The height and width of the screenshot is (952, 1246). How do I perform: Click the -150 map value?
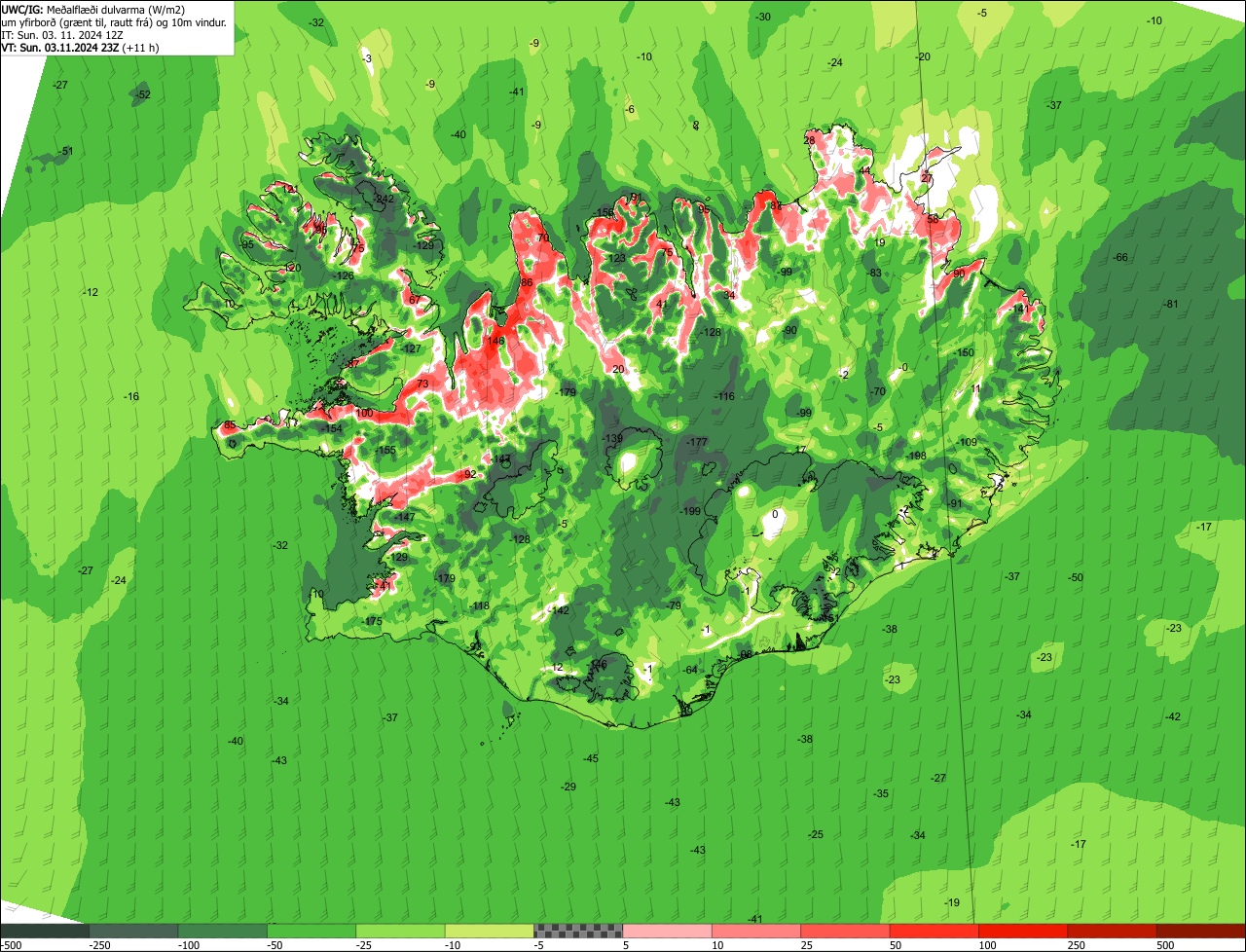pyautogui.click(x=964, y=352)
